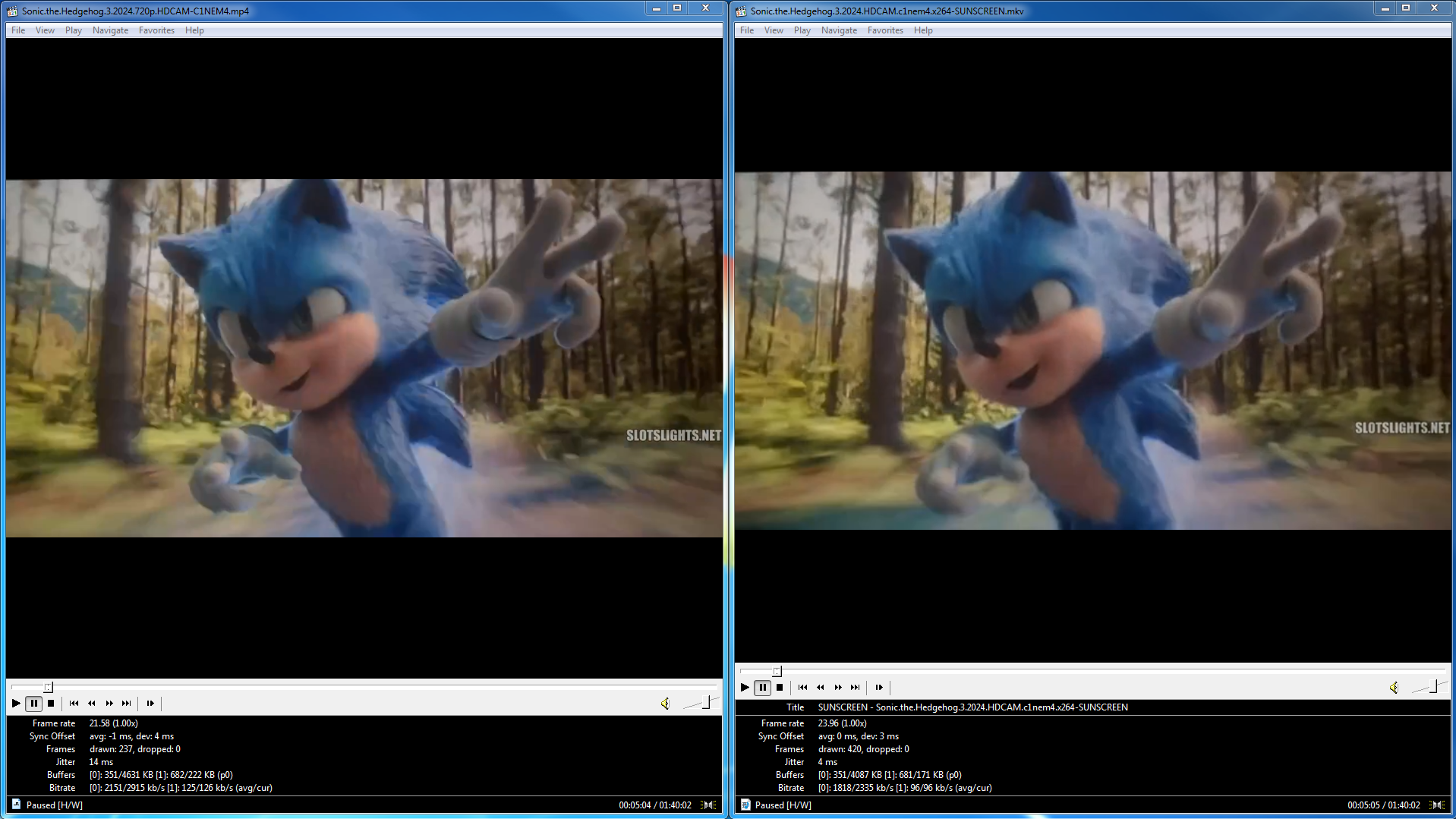
Task: Step one frame forward in right player
Action: pyautogui.click(x=879, y=688)
